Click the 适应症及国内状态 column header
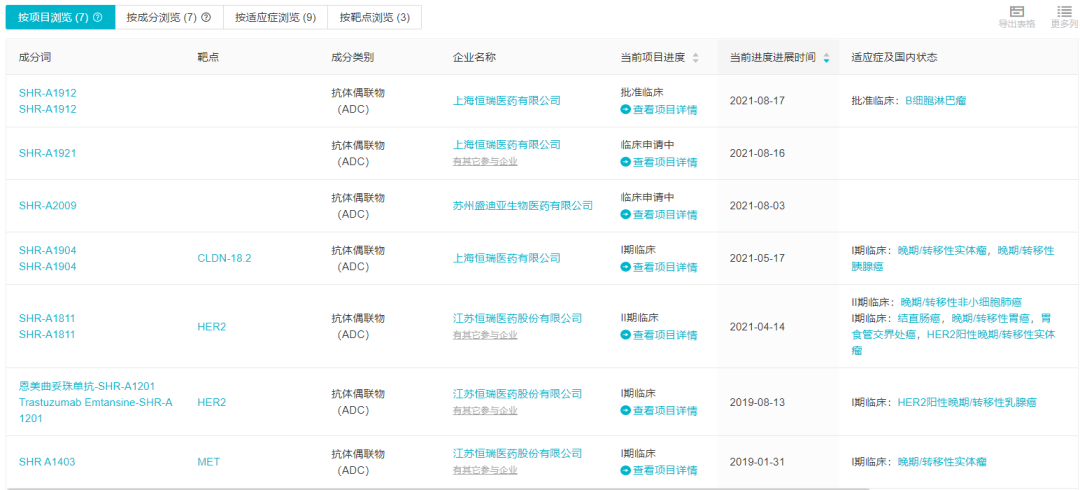This screenshot has width=1080, height=490. 894,58
